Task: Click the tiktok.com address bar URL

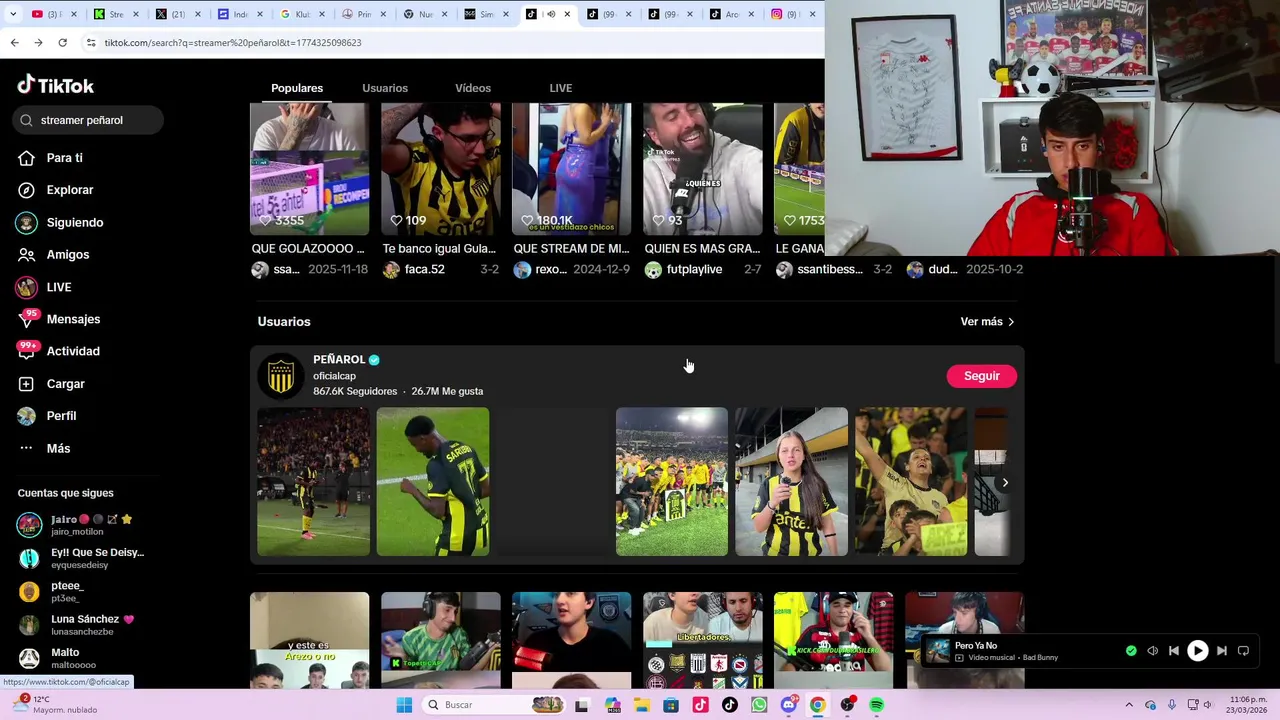Action: pos(233,43)
